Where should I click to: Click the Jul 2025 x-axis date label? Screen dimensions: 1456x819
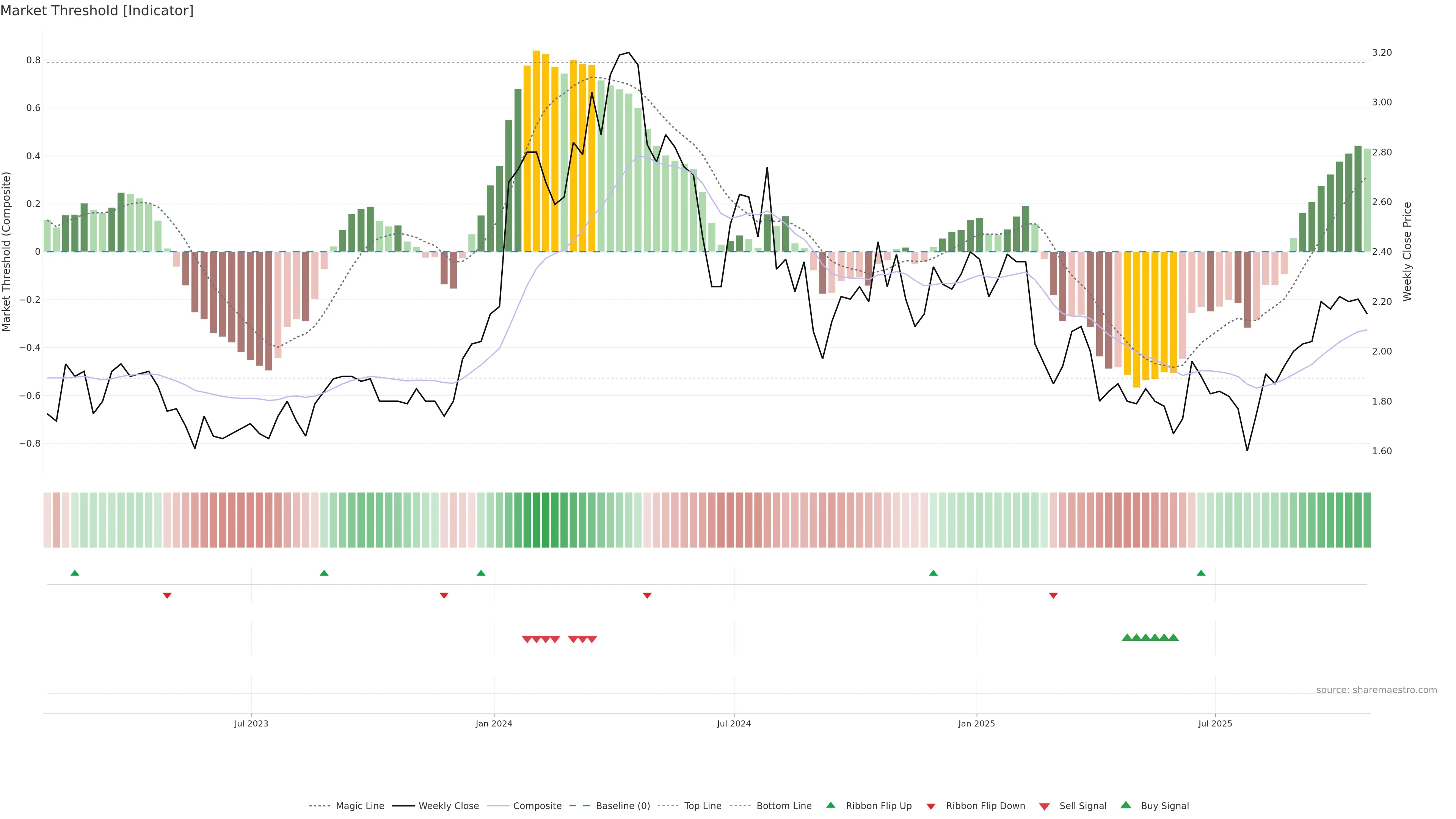tap(1215, 723)
